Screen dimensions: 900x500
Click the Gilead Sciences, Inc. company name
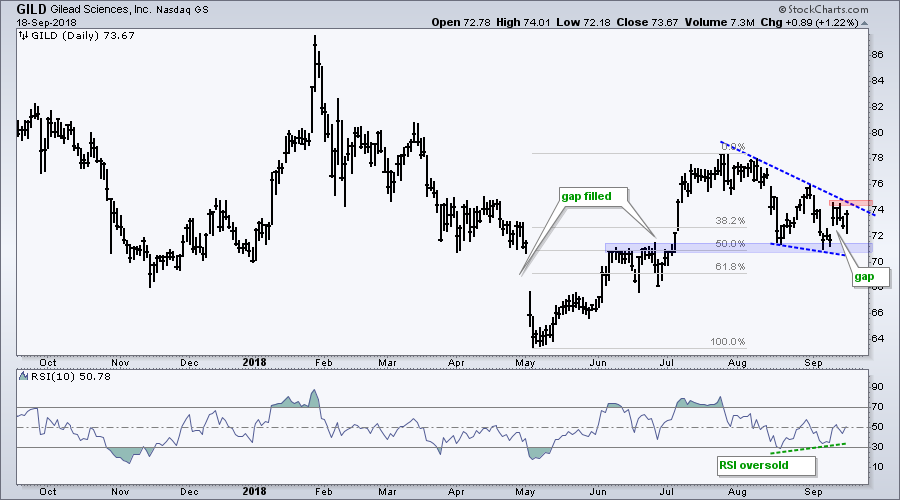tap(101, 10)
